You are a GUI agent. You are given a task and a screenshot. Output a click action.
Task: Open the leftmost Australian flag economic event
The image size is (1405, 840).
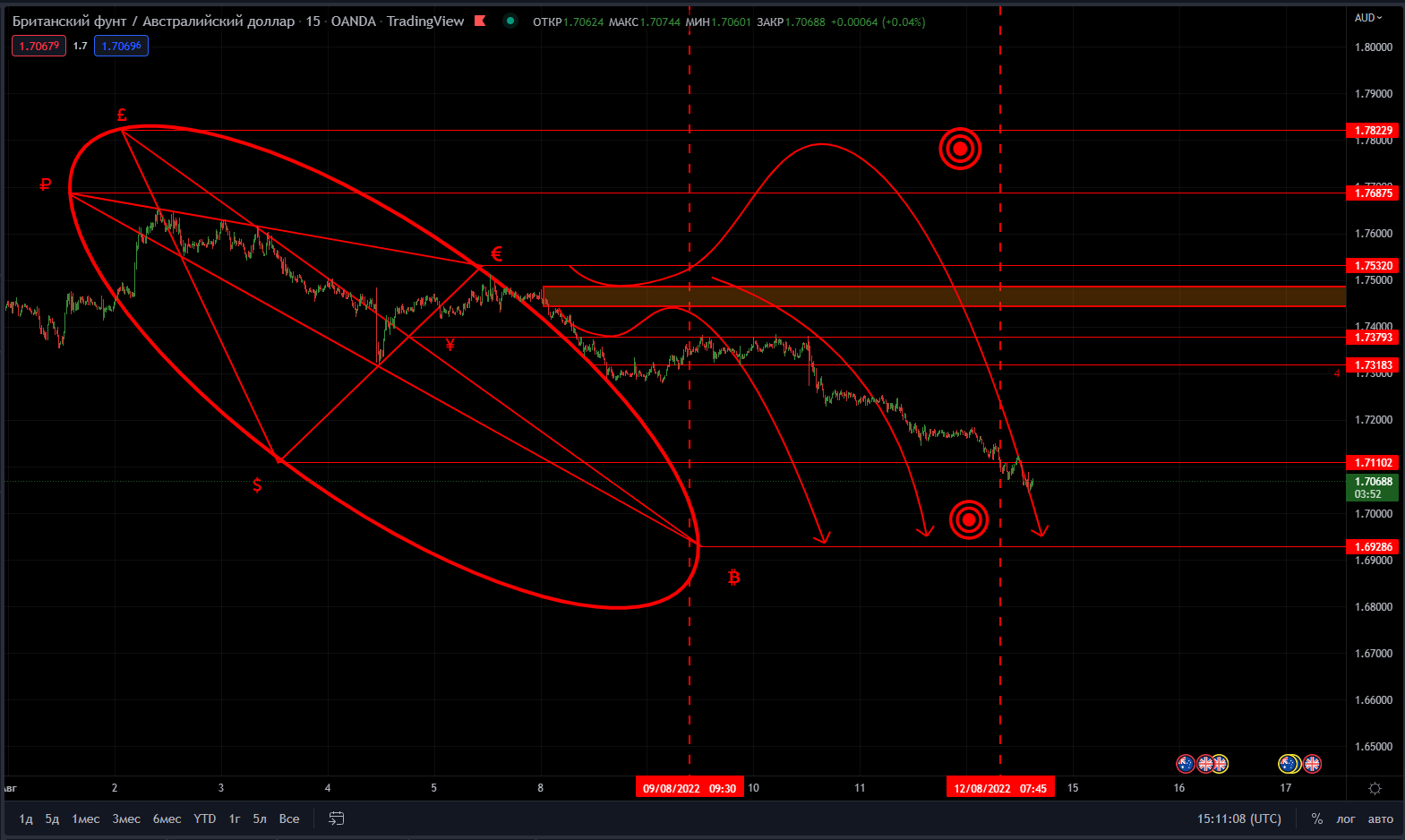tap(1186, 764)
